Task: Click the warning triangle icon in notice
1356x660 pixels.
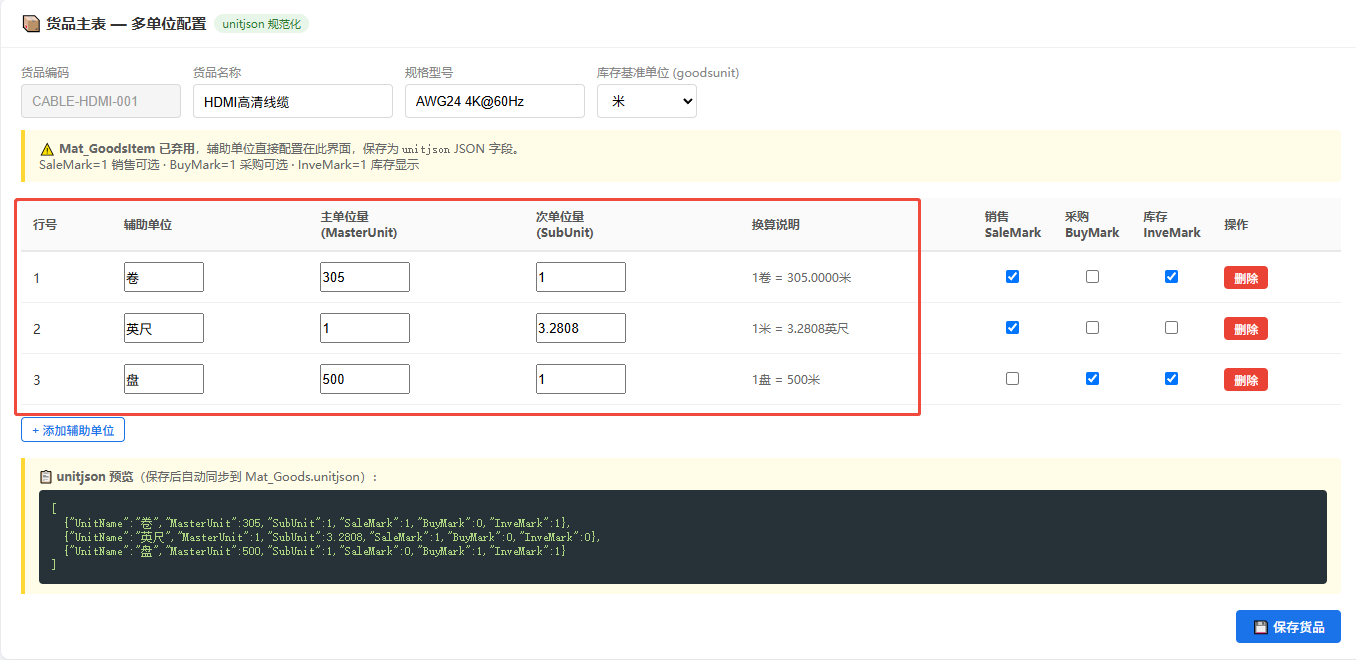Action: (x=47, y=149)
